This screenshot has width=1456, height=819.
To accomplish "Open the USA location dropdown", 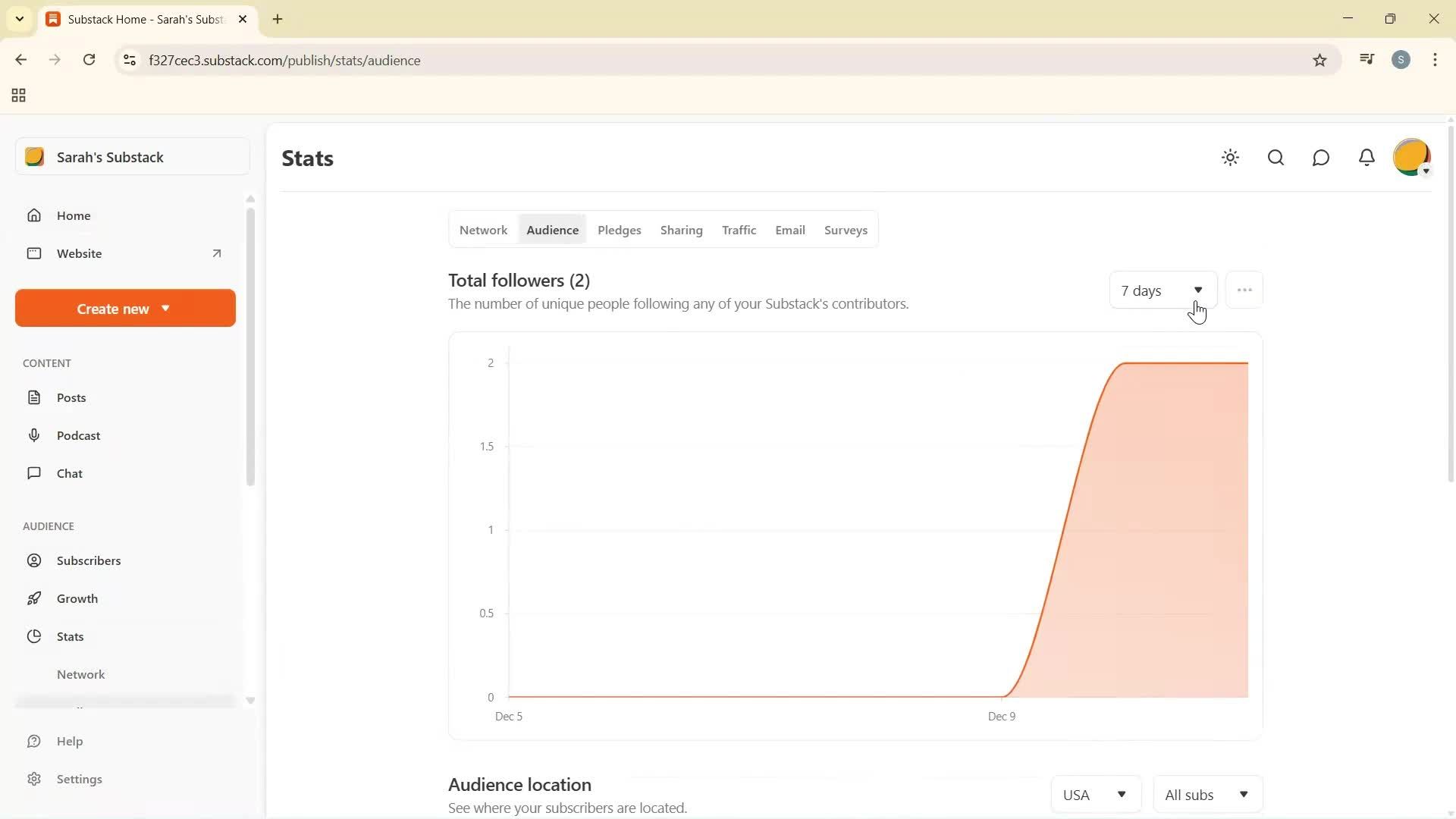I will (1096, 794).
